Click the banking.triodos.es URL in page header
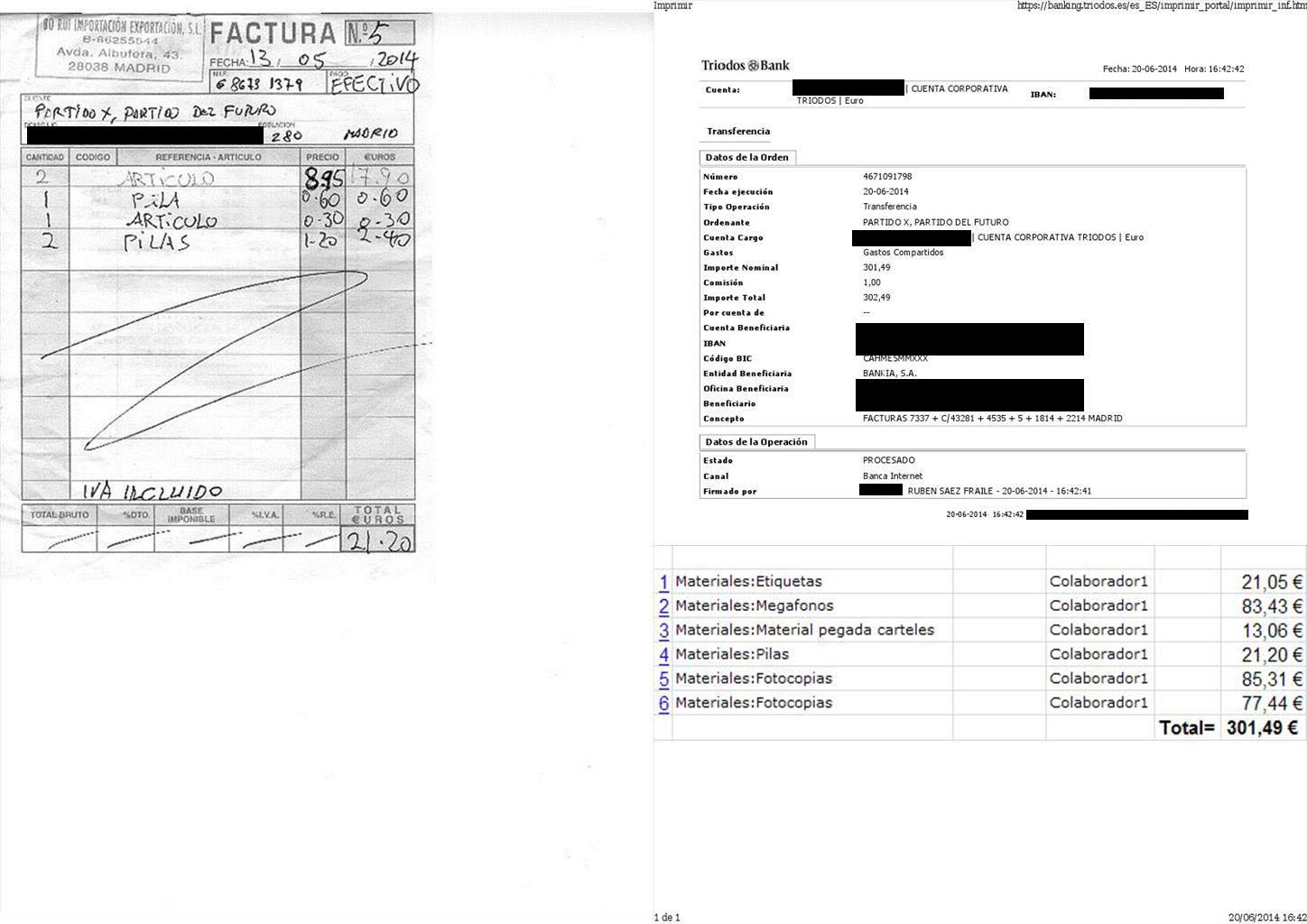 coord(1161,5)
